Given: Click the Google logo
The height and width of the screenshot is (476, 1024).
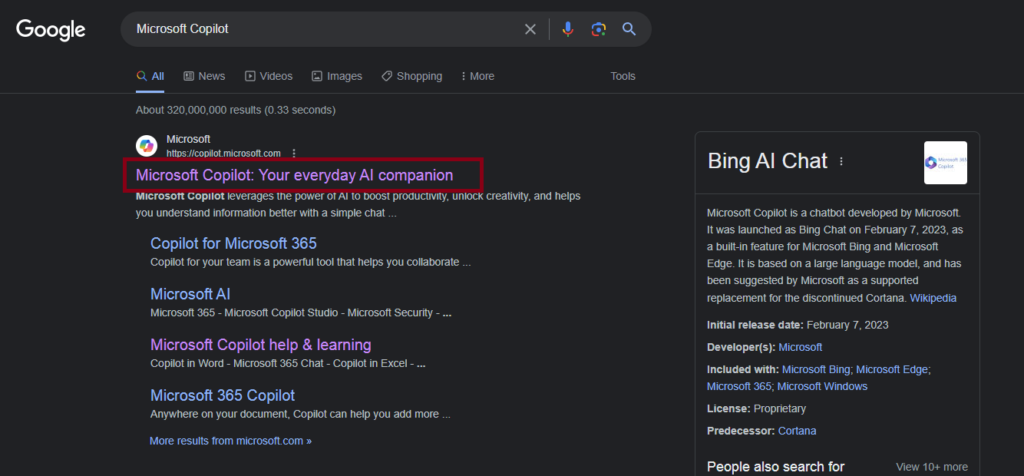Looking at the screenshot, I should (51, 29).
